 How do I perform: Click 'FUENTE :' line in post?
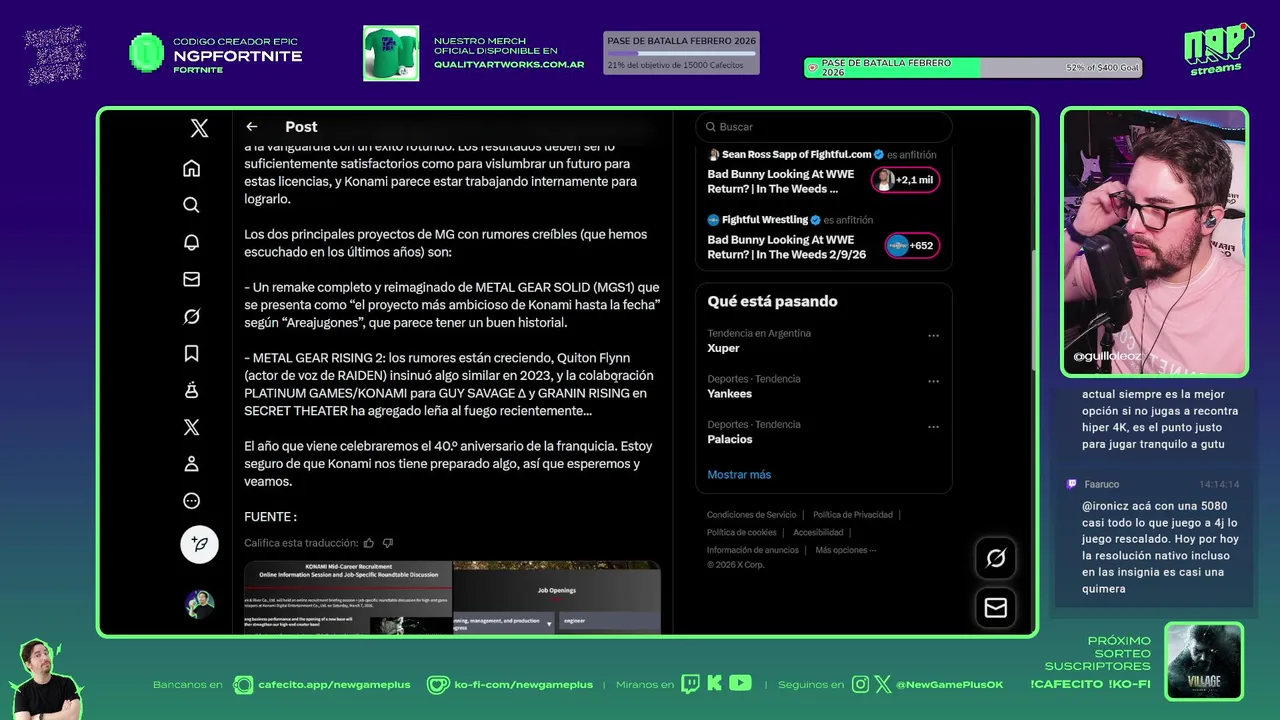pos(270,517)
